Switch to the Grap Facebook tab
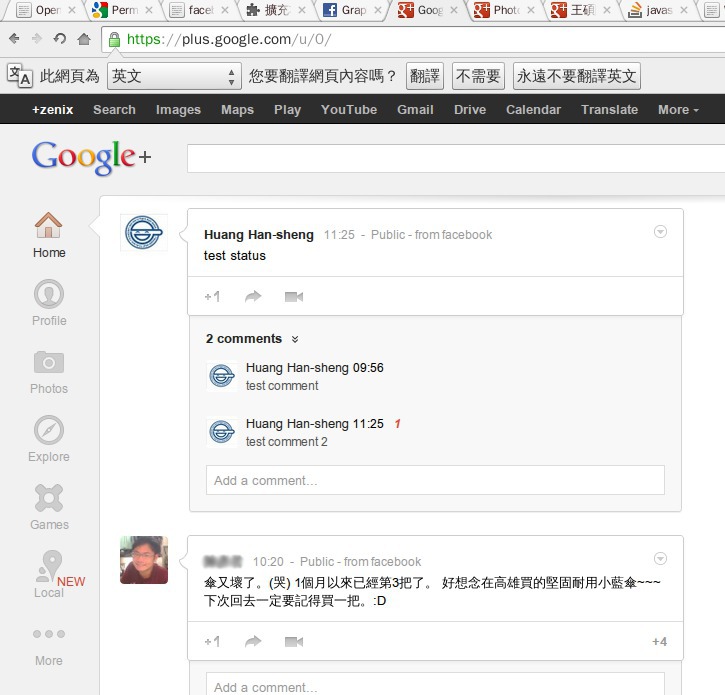 [352, 10]
